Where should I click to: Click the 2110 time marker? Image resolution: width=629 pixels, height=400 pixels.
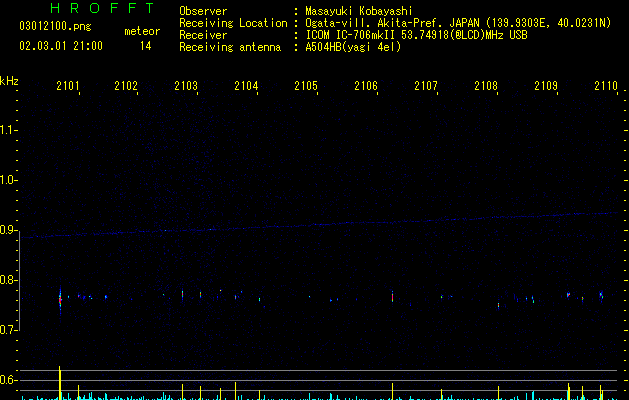pos(606,85)
